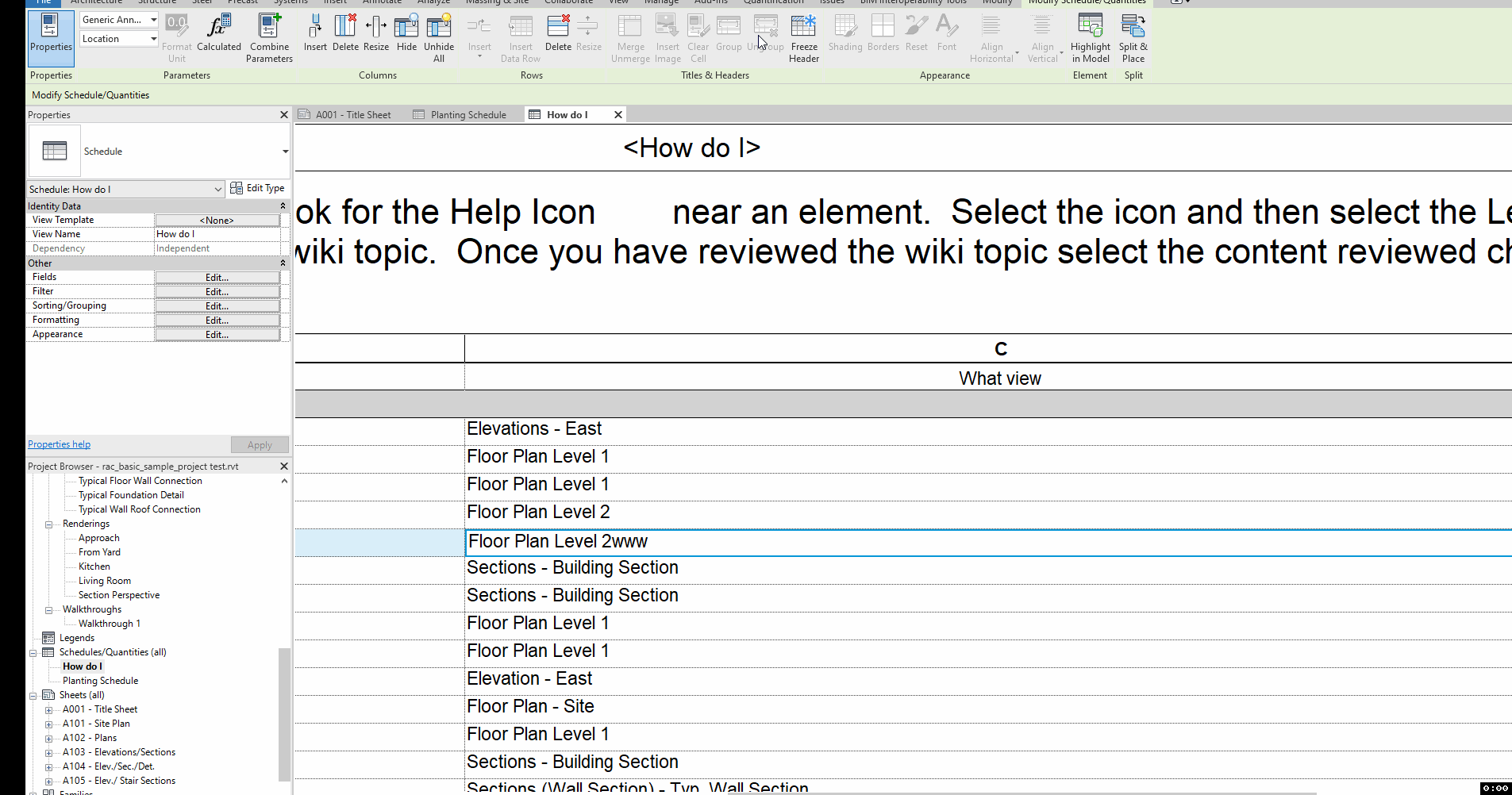This screenshot has width=1512, height=795.
Task: Delete the column using the Columns Delete icon
Action: point(345,34)
